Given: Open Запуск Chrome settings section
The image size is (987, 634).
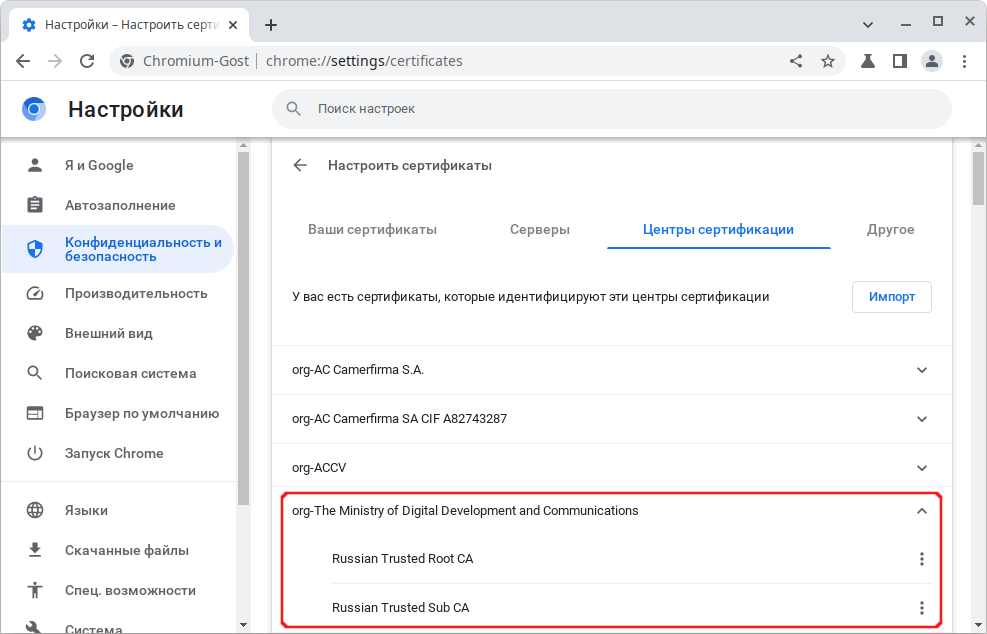Looking at the screenshot, I should coord(118,453).
